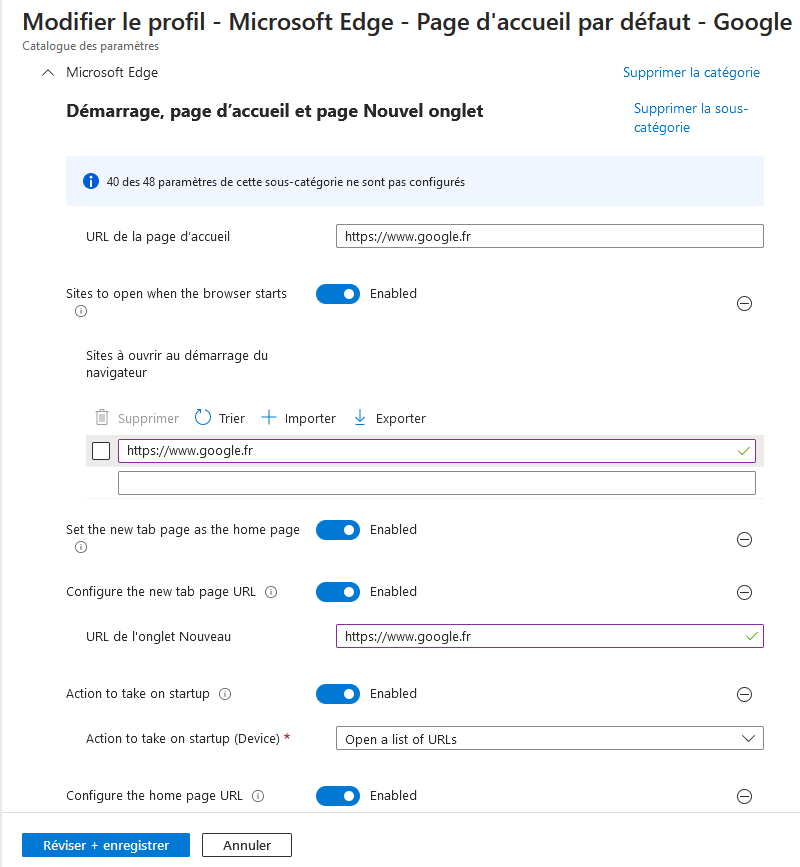The height and width of the screenshot is (867, 800).
Task: Click the URL de la page d'accueil input field
Action: click(x=549, y=236)
